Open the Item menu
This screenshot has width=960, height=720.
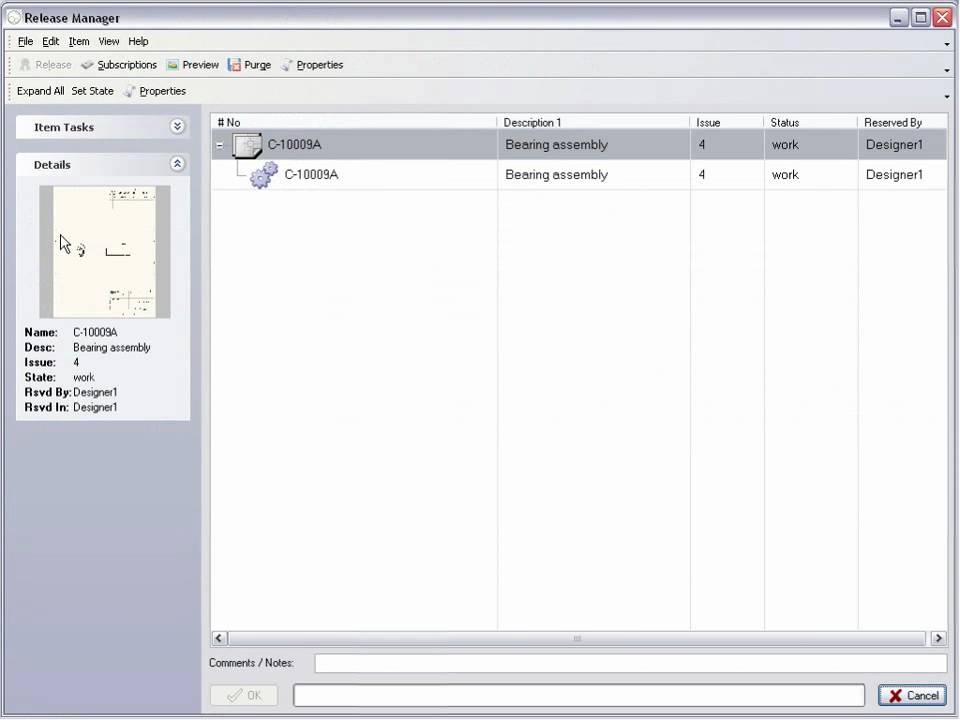(79, 42)
